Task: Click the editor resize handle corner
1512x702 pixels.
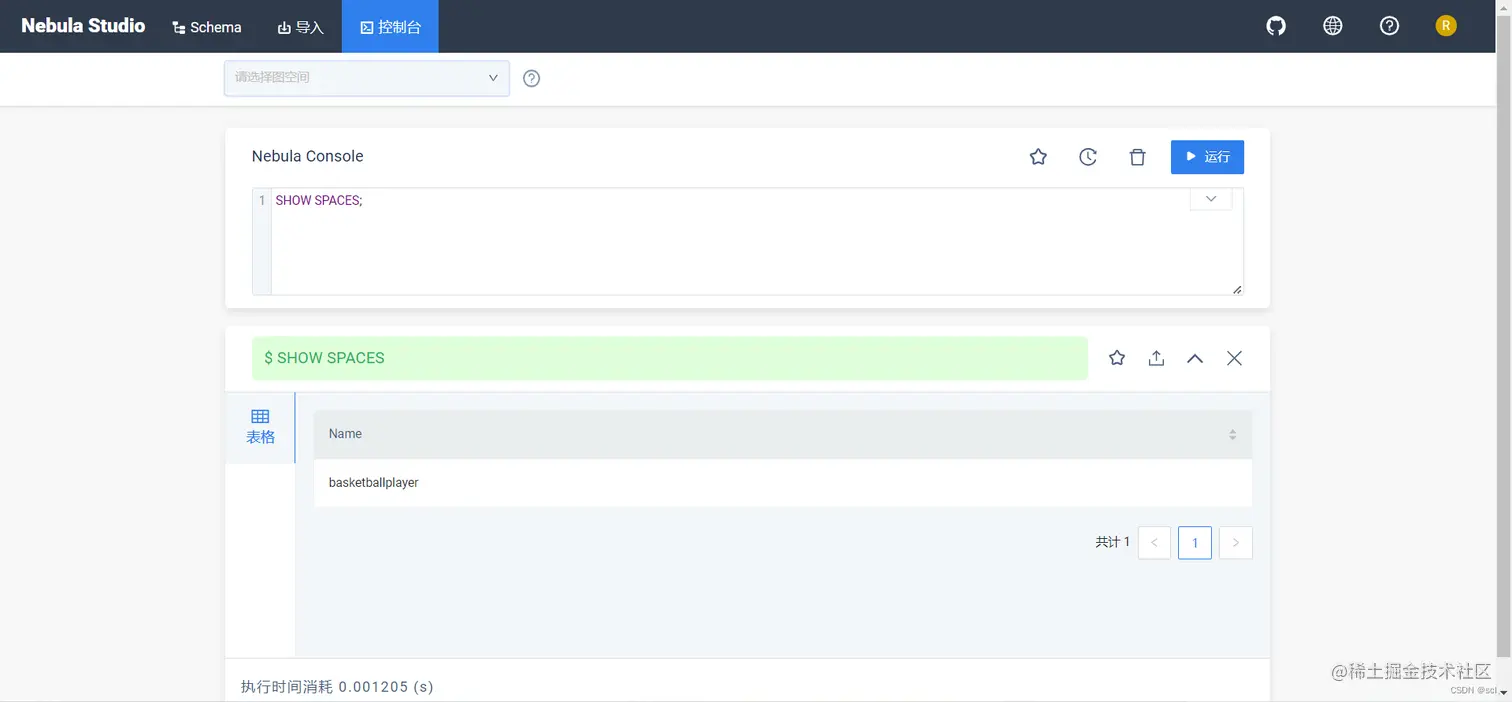Action: (x=1237, y=289)
